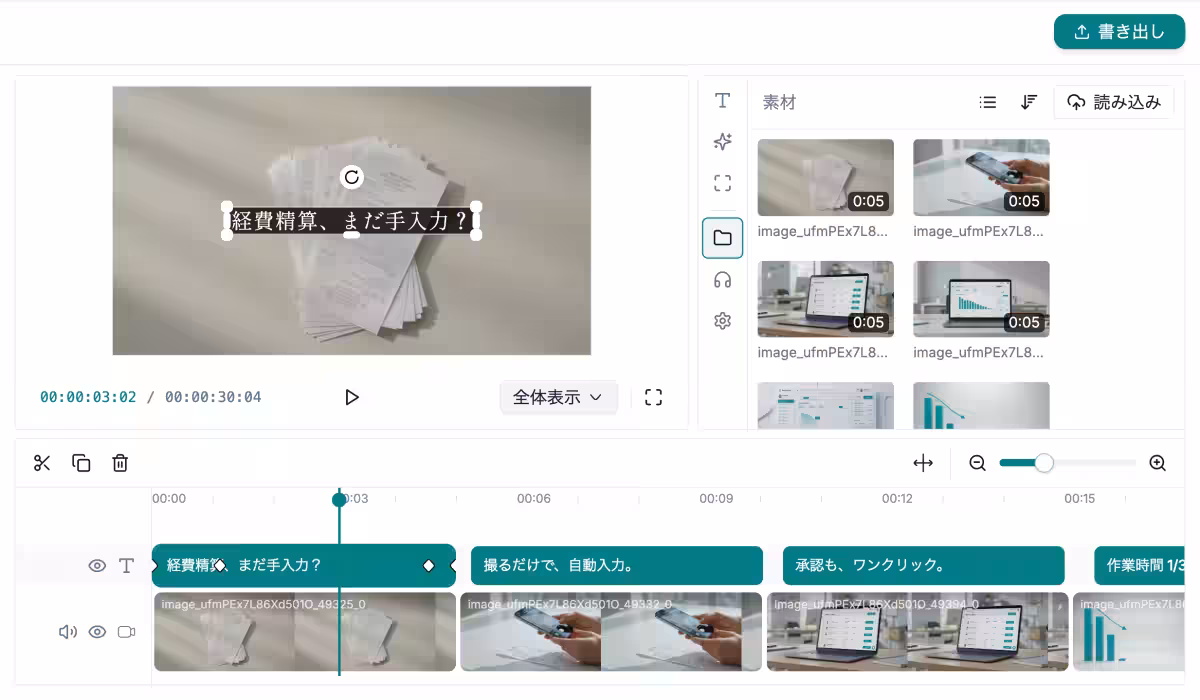Click the text track T icon
The image size is (1200, 700).
(x=126, y=565)
